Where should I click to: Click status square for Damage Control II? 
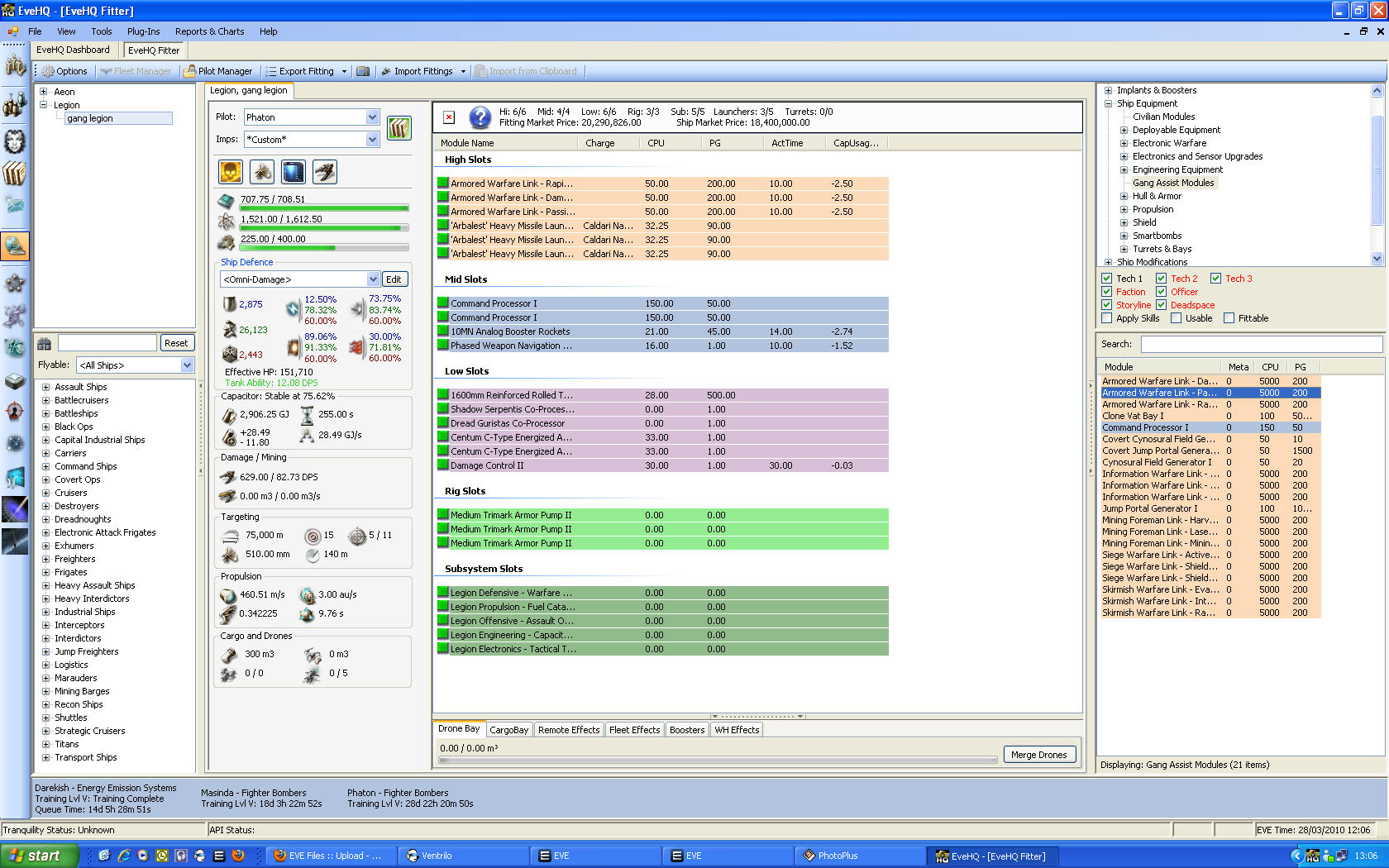(443, 465)
